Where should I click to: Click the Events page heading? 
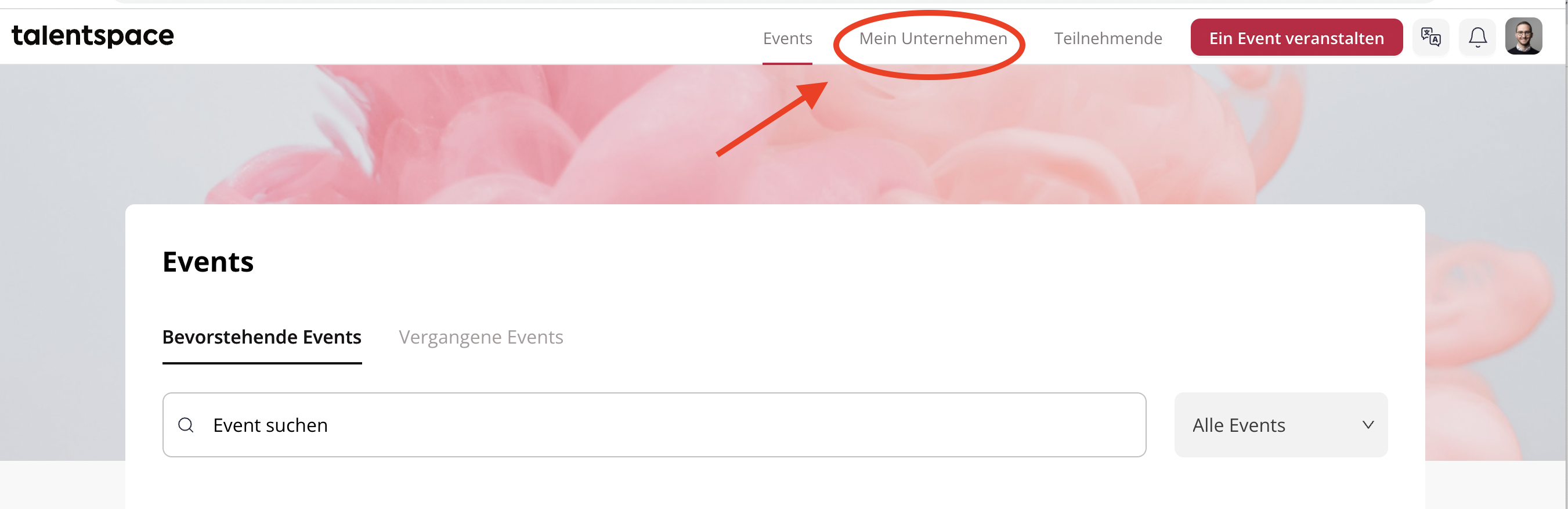click(x=208, y=262)
